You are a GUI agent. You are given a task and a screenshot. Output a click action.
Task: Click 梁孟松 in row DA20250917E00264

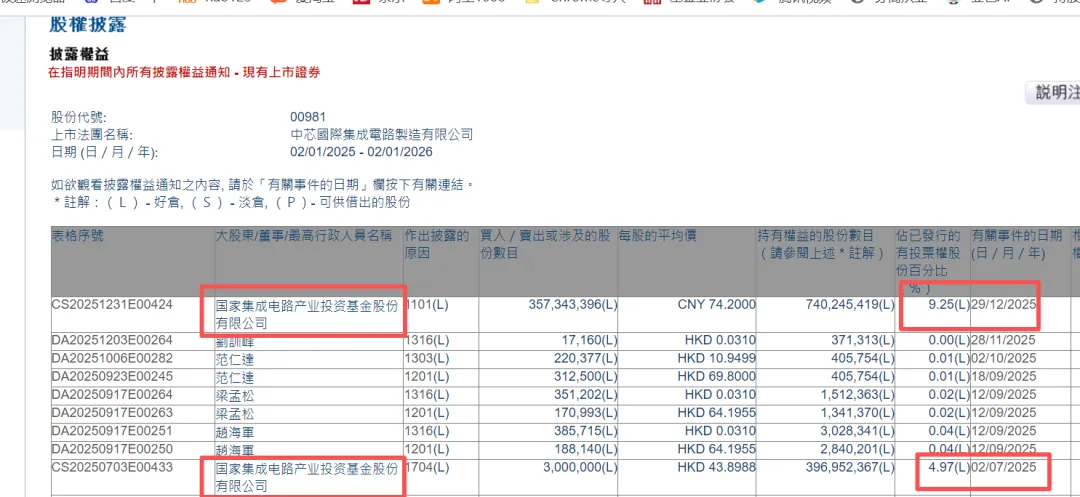pyautogui.click(x=234, y=395)
